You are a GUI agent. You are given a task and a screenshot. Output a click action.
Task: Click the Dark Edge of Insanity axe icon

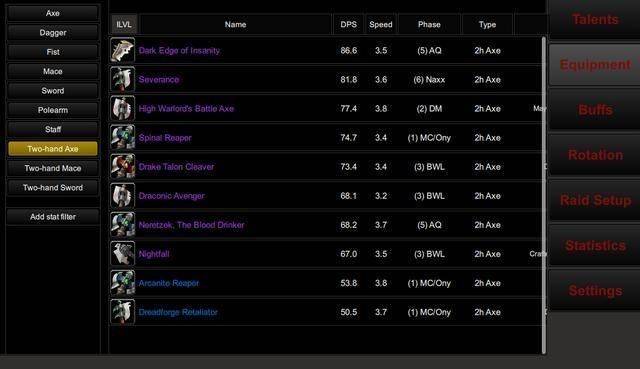click(x=122, y=50)
